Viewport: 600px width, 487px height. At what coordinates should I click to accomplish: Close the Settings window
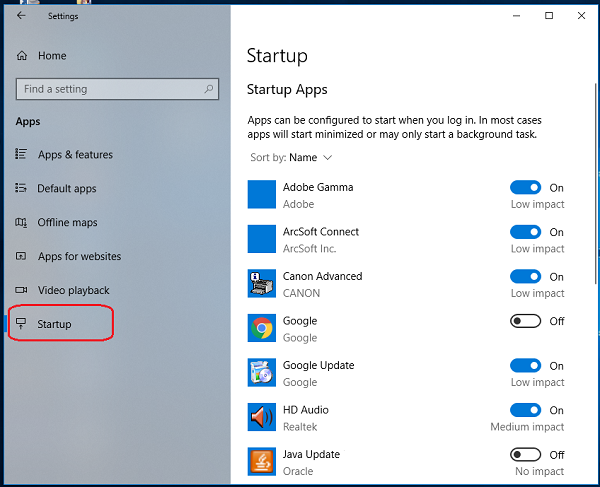581,16
